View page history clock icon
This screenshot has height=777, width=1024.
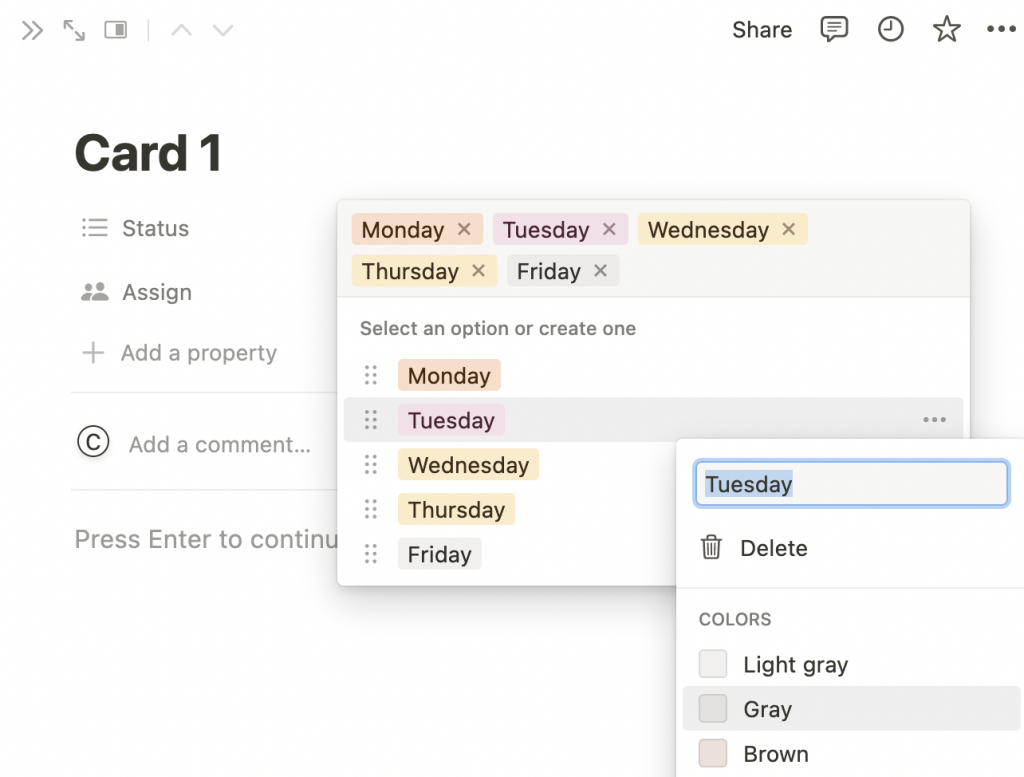[x=890, y=30]
